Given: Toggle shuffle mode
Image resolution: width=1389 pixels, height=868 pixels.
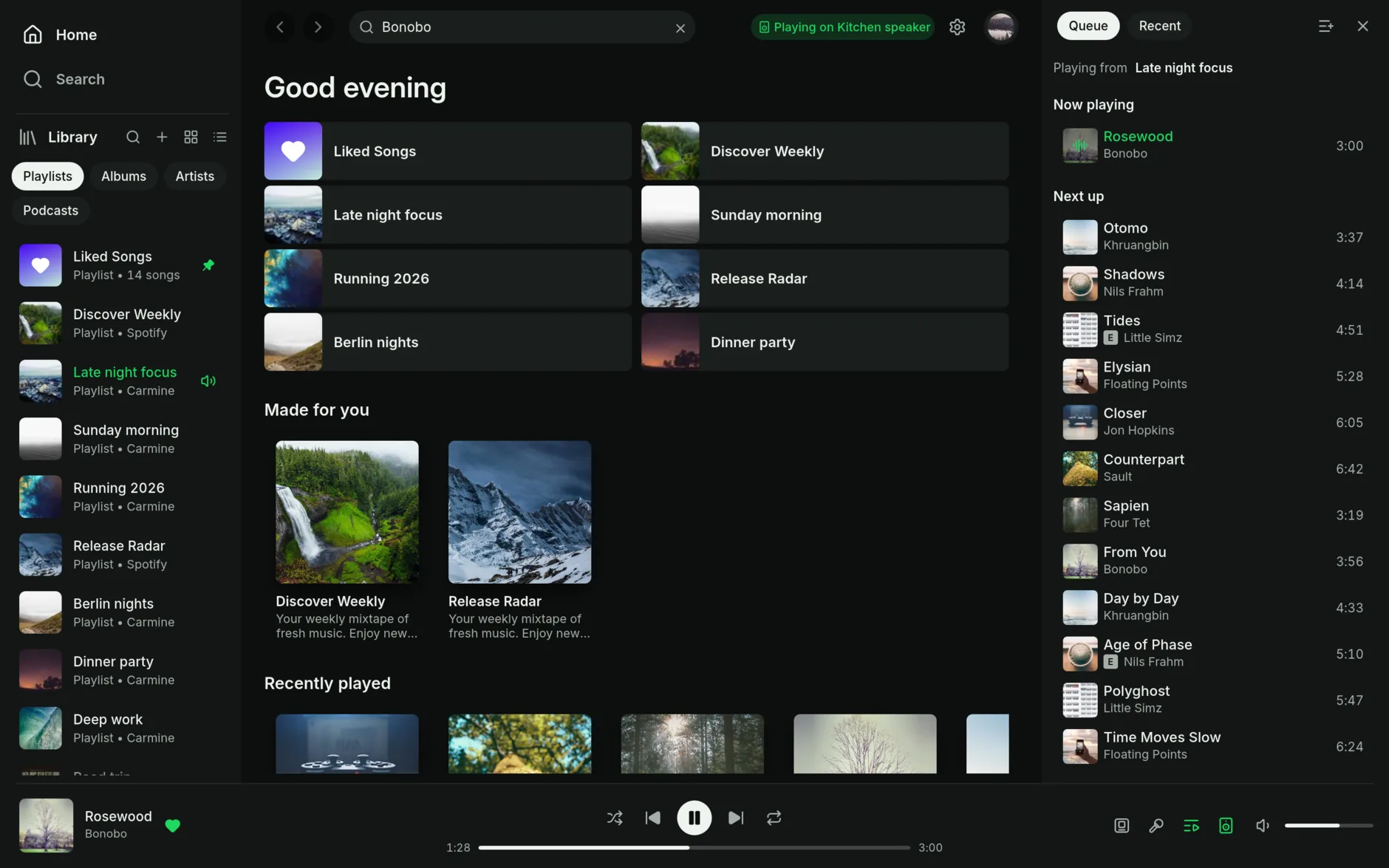Looking at the screenshot, I should 615,818.
